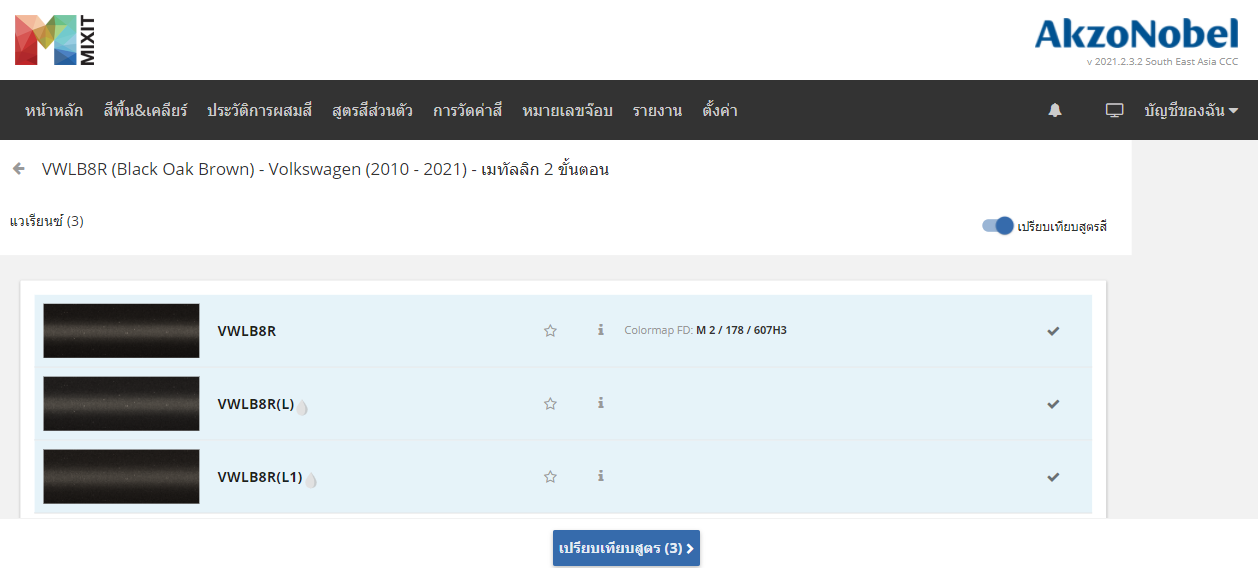Image resolution: width=1258 pixels, height=568 pixels.
Task: Open the ตั้งค่า settings menu
Action: [720, 110]
